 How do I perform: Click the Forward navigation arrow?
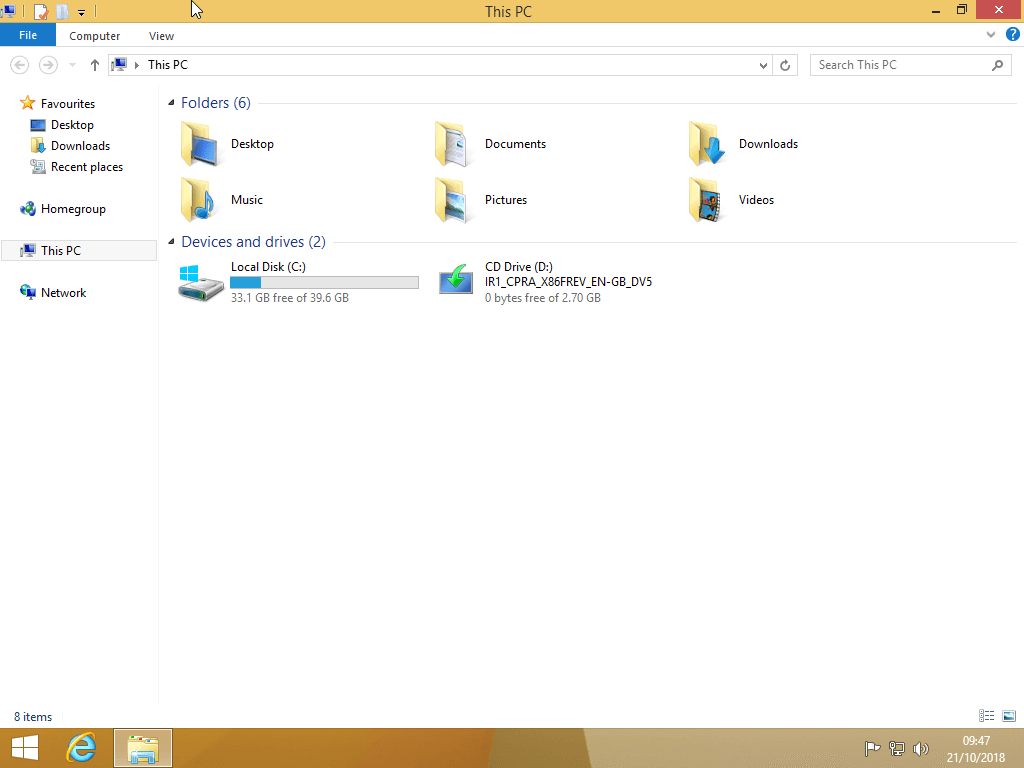48,65
